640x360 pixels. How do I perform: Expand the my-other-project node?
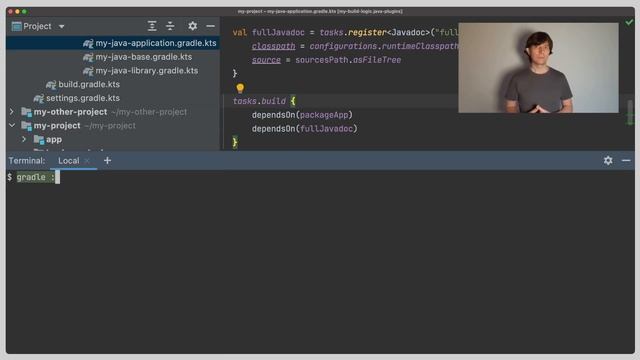12,111
